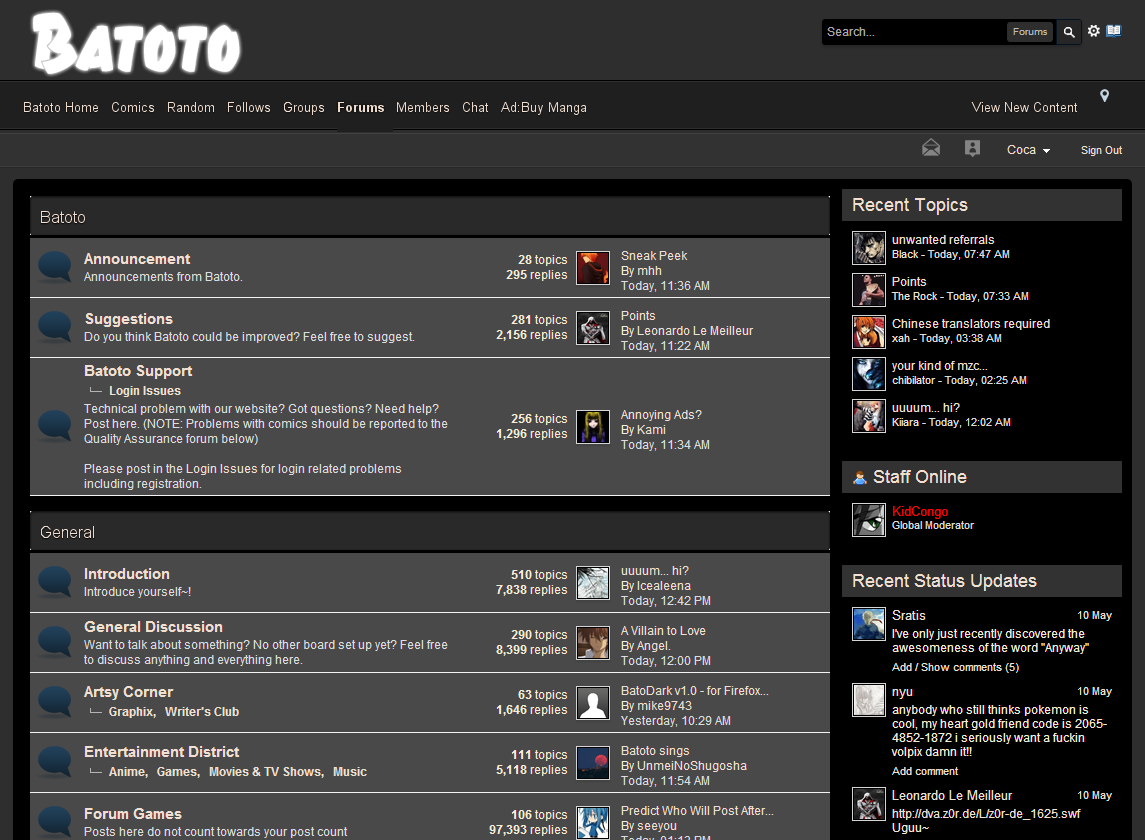Screen dimensions: 1145x840
Task: Open the Announcement forum link
Action: pyautogui.click(x=137, y=259)
